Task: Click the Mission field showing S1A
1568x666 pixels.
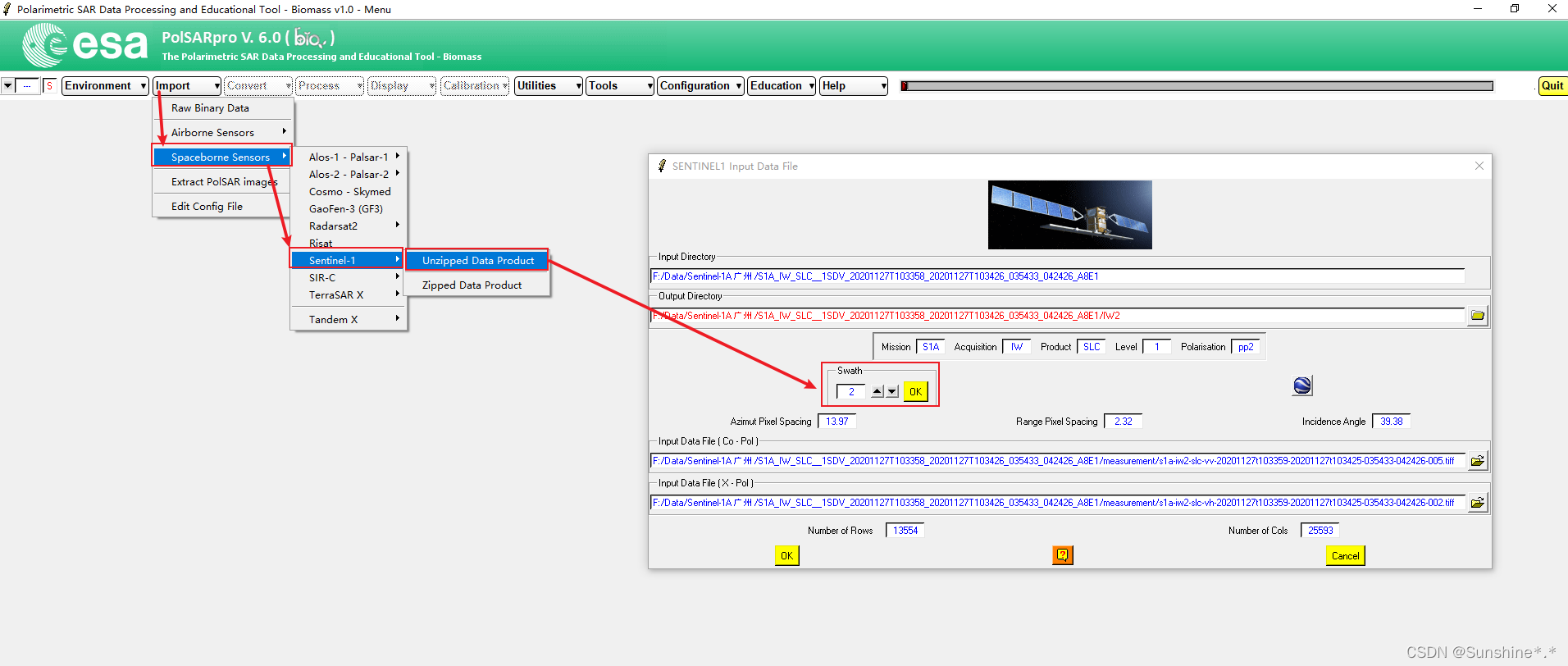Action: [931, 347]
